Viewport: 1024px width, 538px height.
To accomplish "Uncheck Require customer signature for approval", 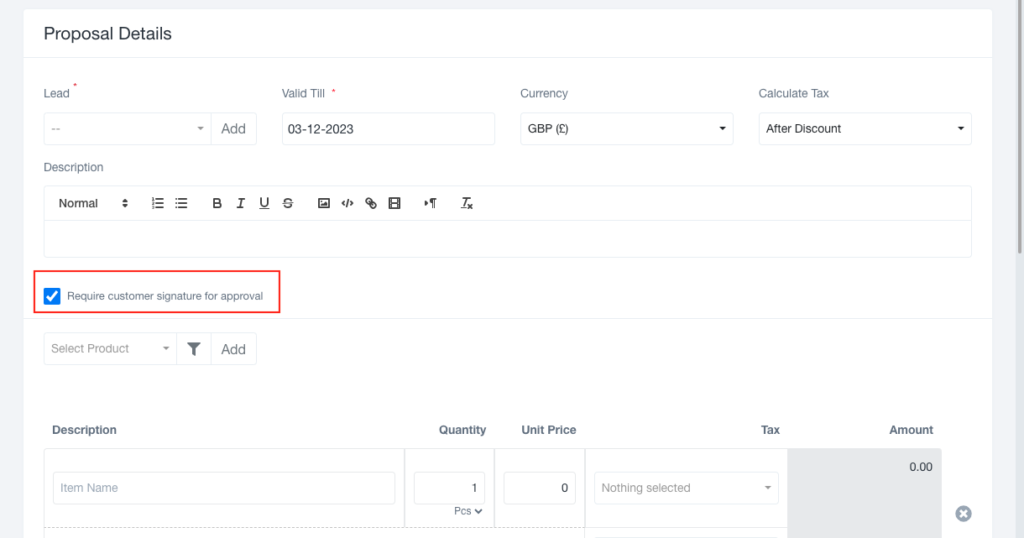I will pyautogui.click(x=52, y=296).
